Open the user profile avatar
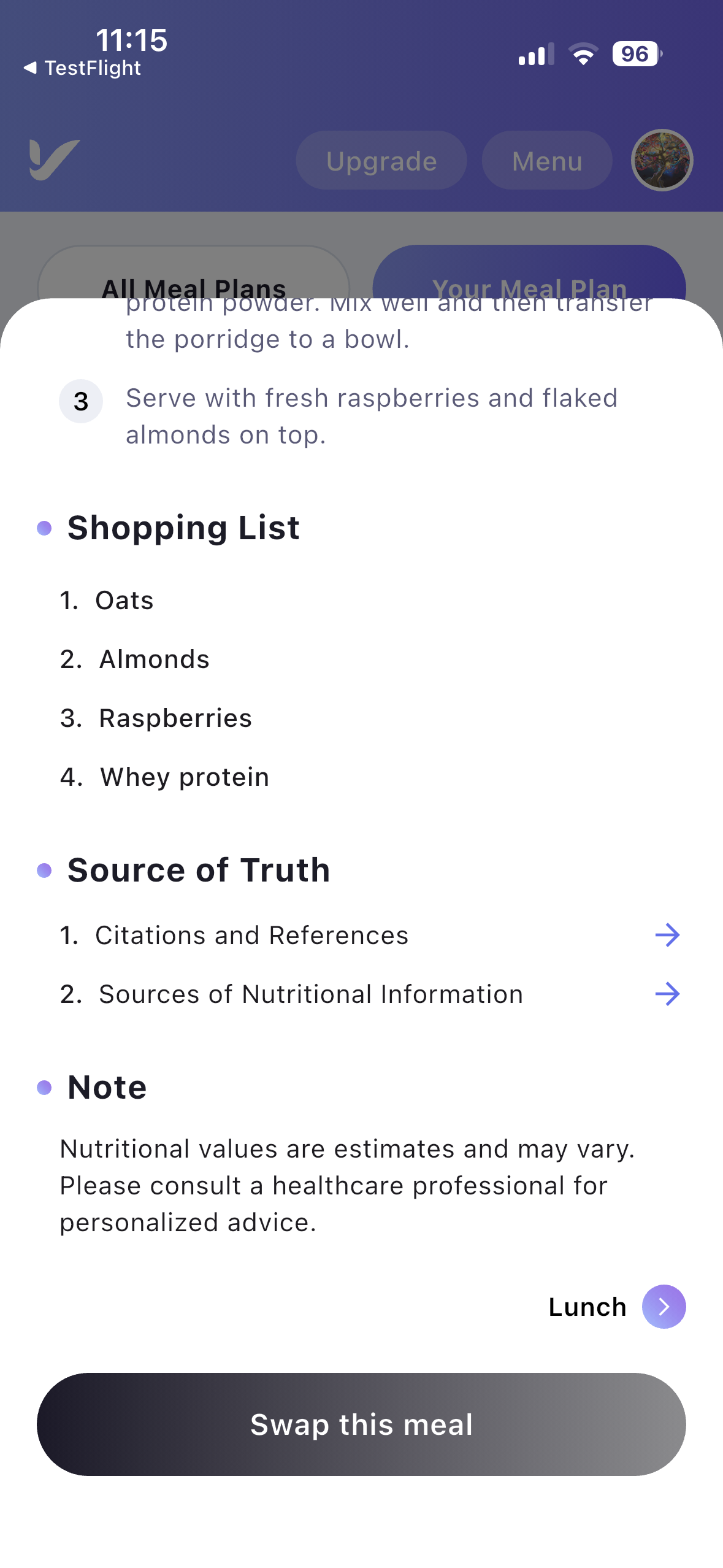The height and width of the screenshot is (1568, 723). tap(662, 161)
